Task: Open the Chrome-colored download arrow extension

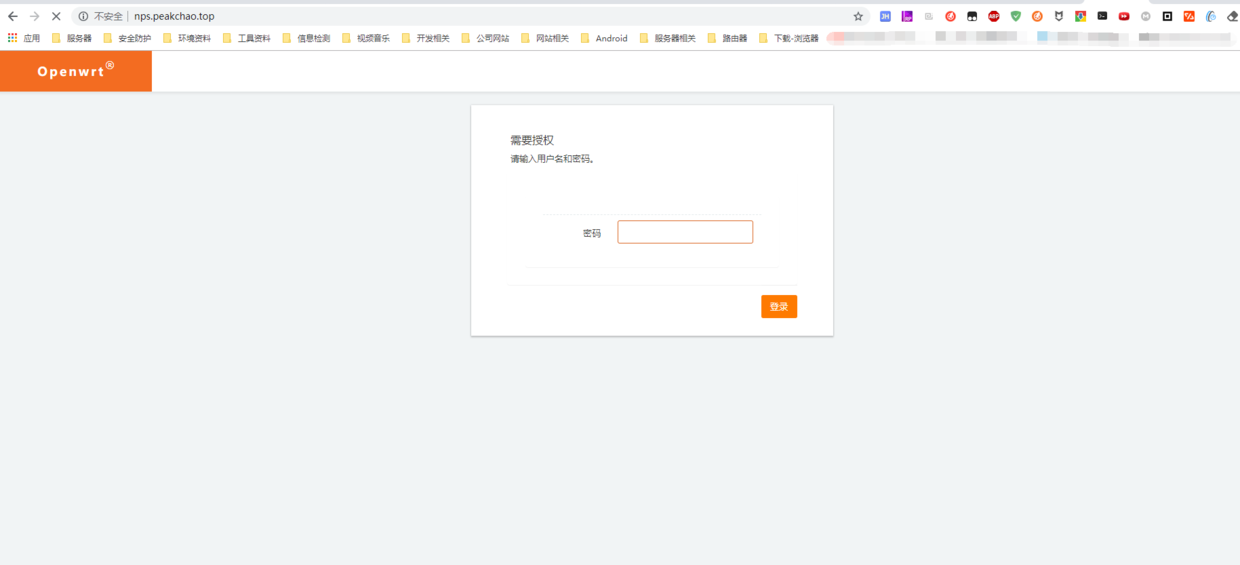Action: 1081,16
